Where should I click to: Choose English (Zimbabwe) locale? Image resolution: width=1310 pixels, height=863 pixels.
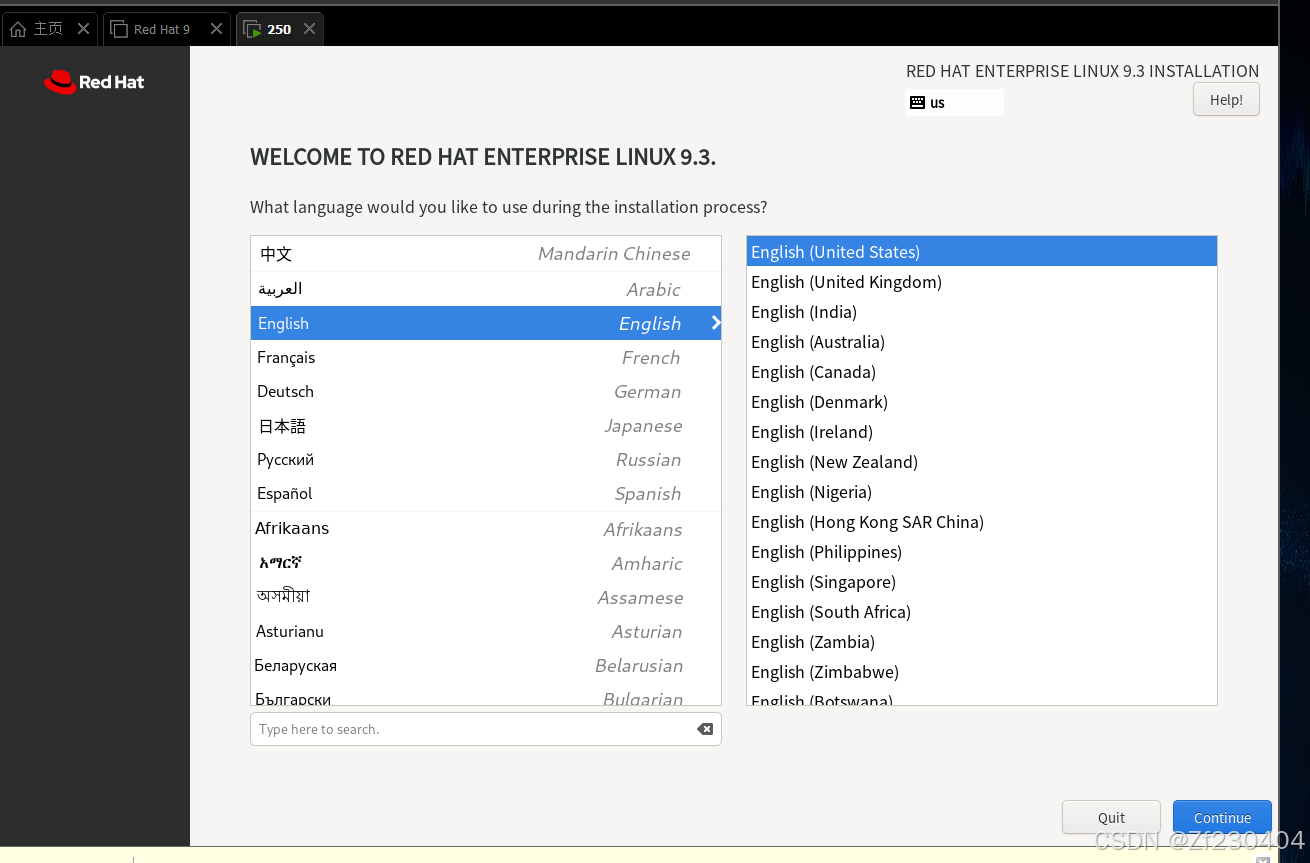pyautogui.click(x=981, y=672)
